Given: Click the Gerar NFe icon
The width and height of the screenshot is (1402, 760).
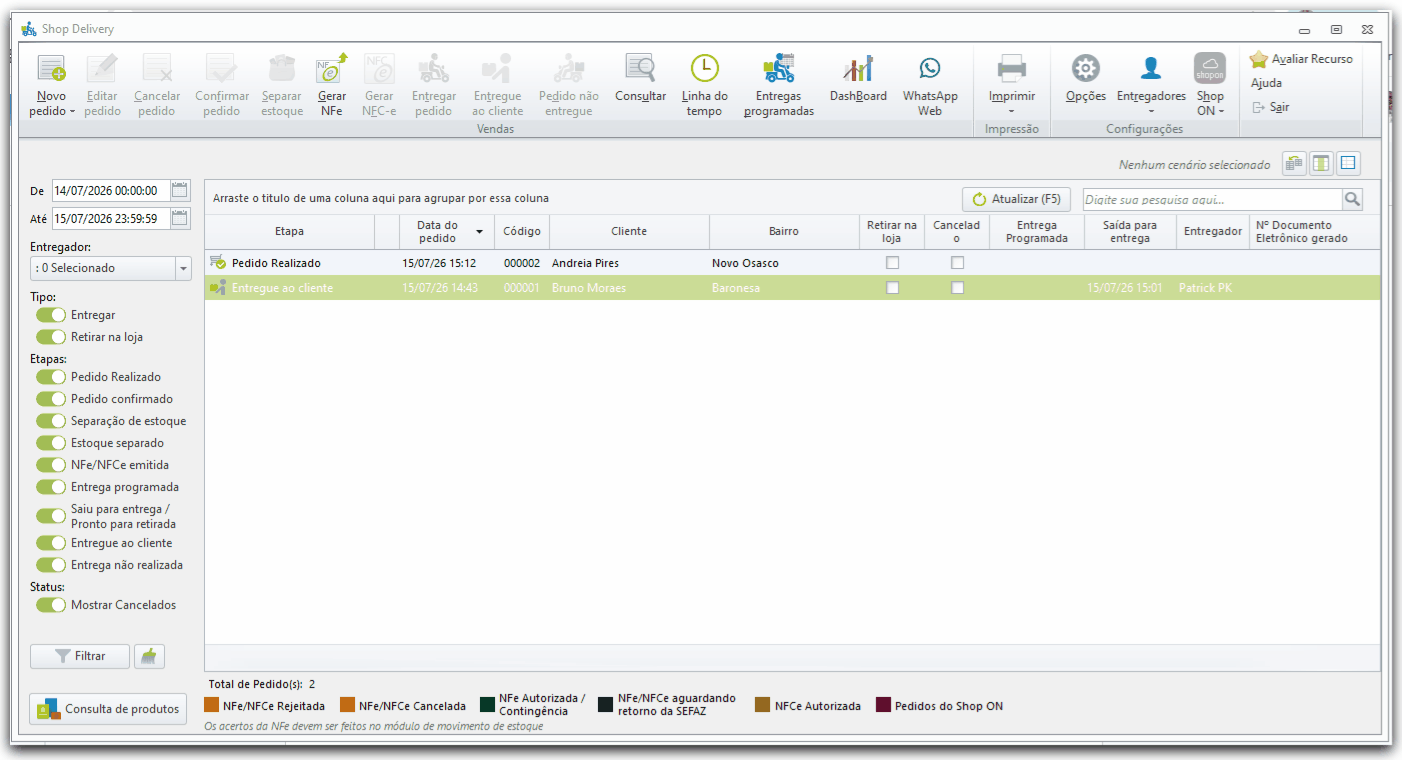Looking at the screenshot, I should [332, 68].
